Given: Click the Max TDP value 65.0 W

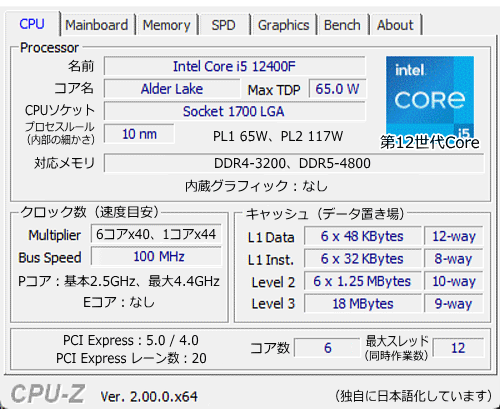Looking at the screenshot, I should [x=337, y=89].
